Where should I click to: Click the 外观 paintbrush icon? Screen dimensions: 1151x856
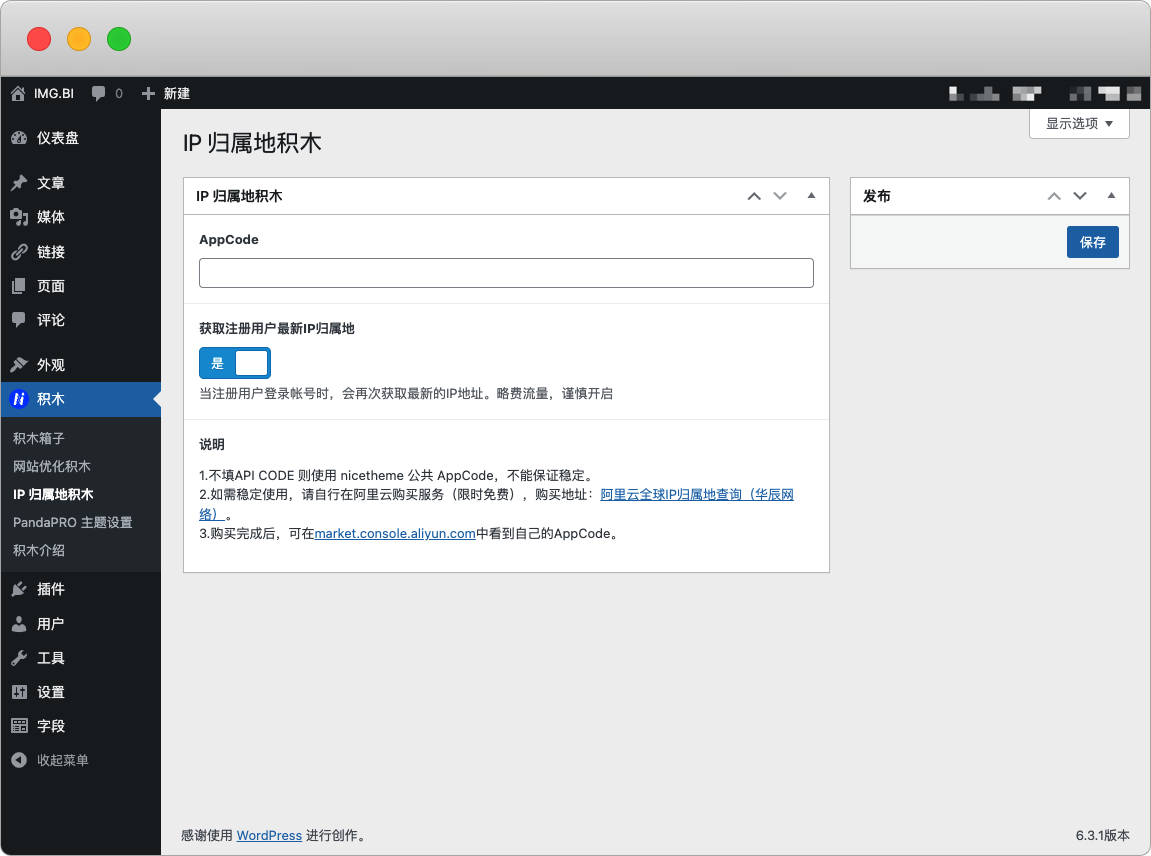point(19,365)
